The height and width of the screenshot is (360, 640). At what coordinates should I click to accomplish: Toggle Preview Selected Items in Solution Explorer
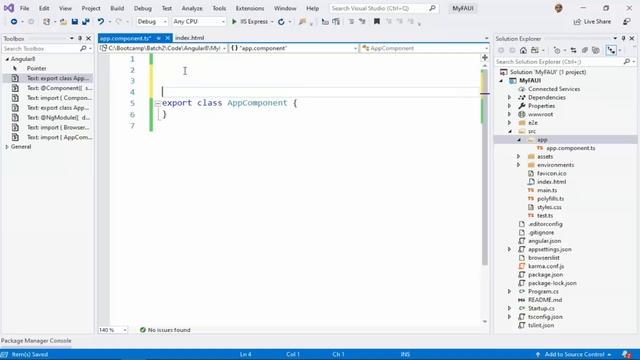point(611,50)
